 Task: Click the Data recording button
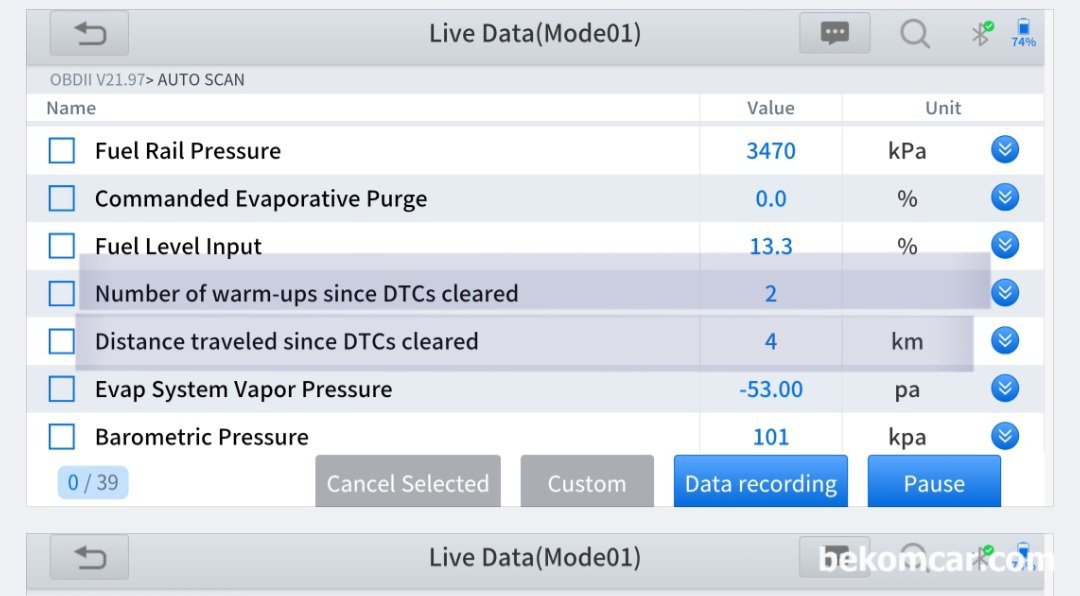pos(760,482)
